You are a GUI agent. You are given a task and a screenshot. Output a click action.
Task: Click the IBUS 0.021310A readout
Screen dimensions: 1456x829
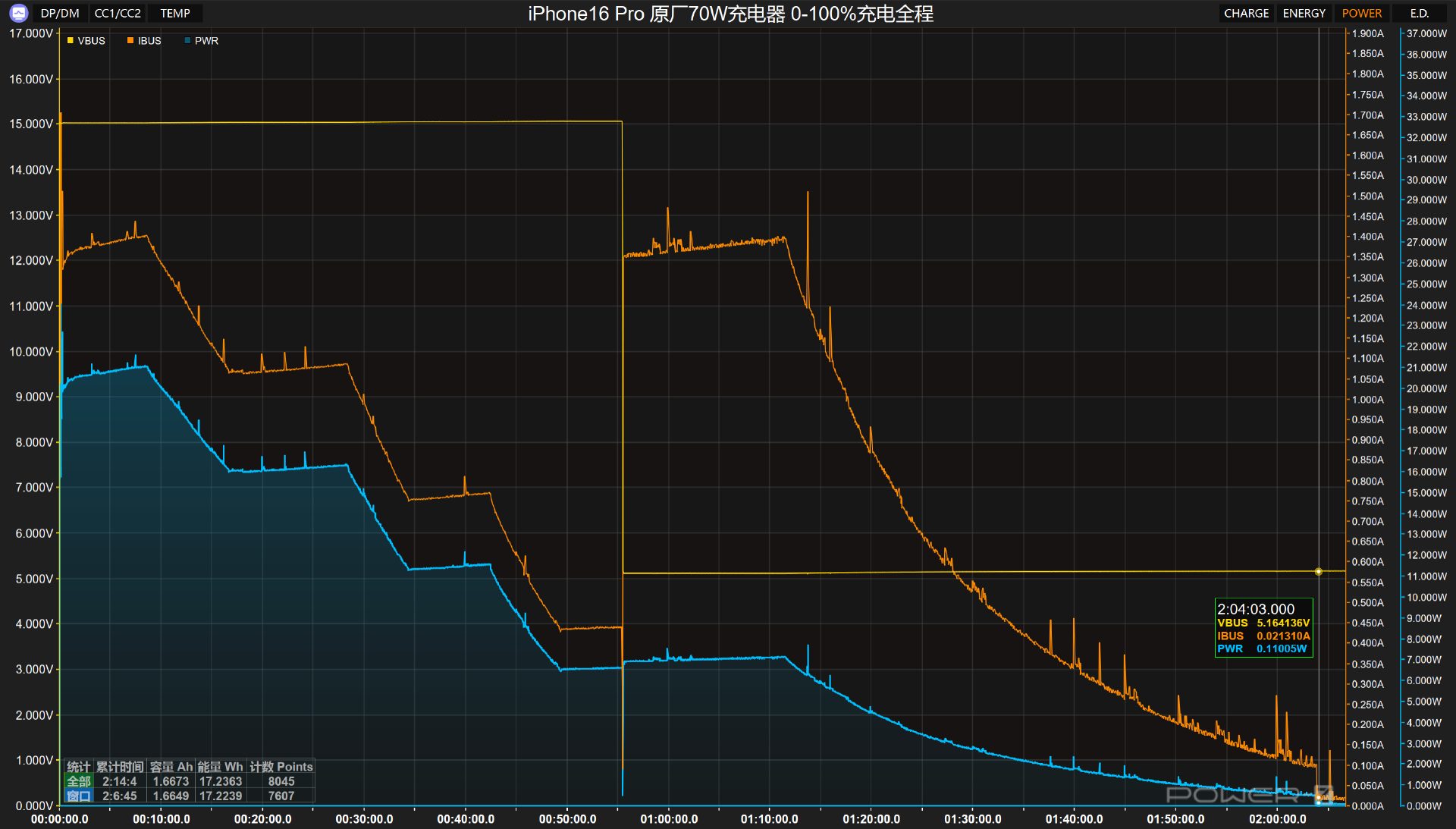[1263, 636]
